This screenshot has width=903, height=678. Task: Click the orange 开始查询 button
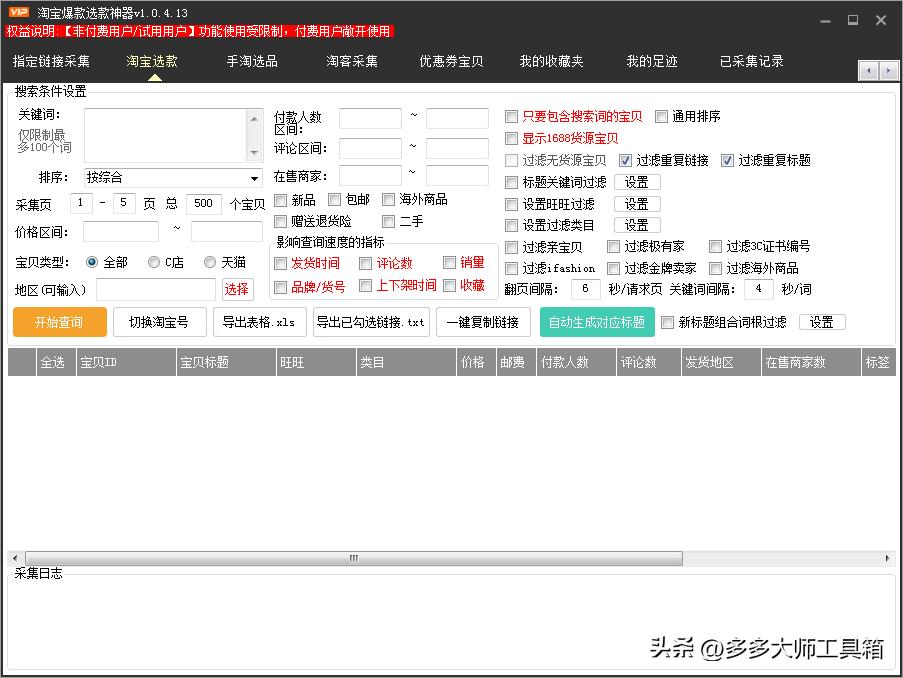[x=59, y=323]
